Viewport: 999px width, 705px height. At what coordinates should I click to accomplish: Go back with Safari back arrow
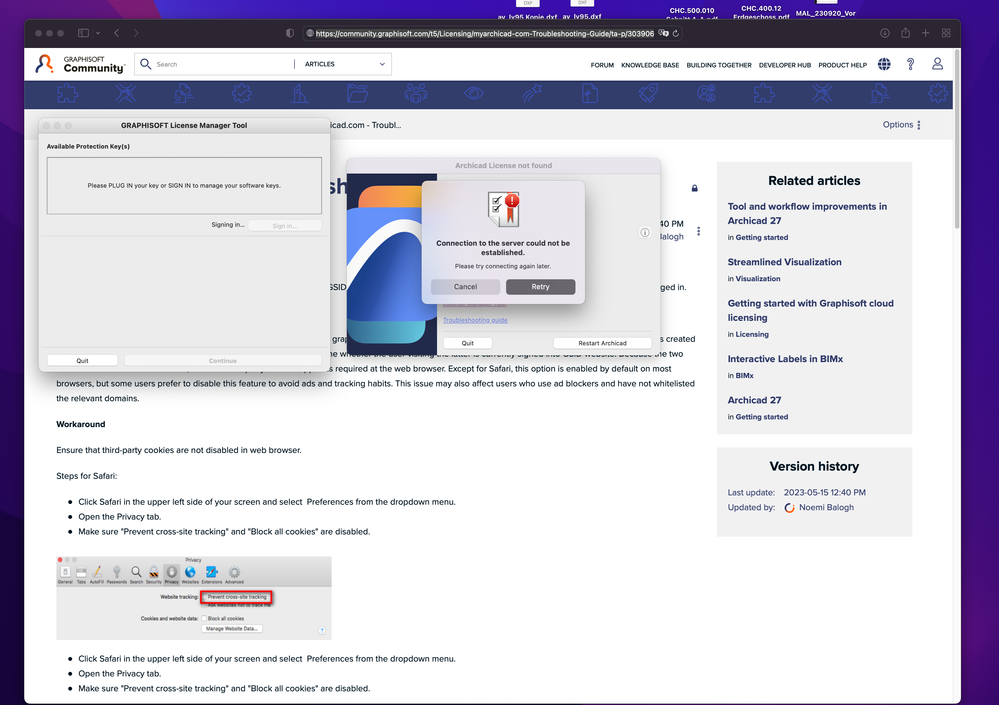(x=117, y=33)
